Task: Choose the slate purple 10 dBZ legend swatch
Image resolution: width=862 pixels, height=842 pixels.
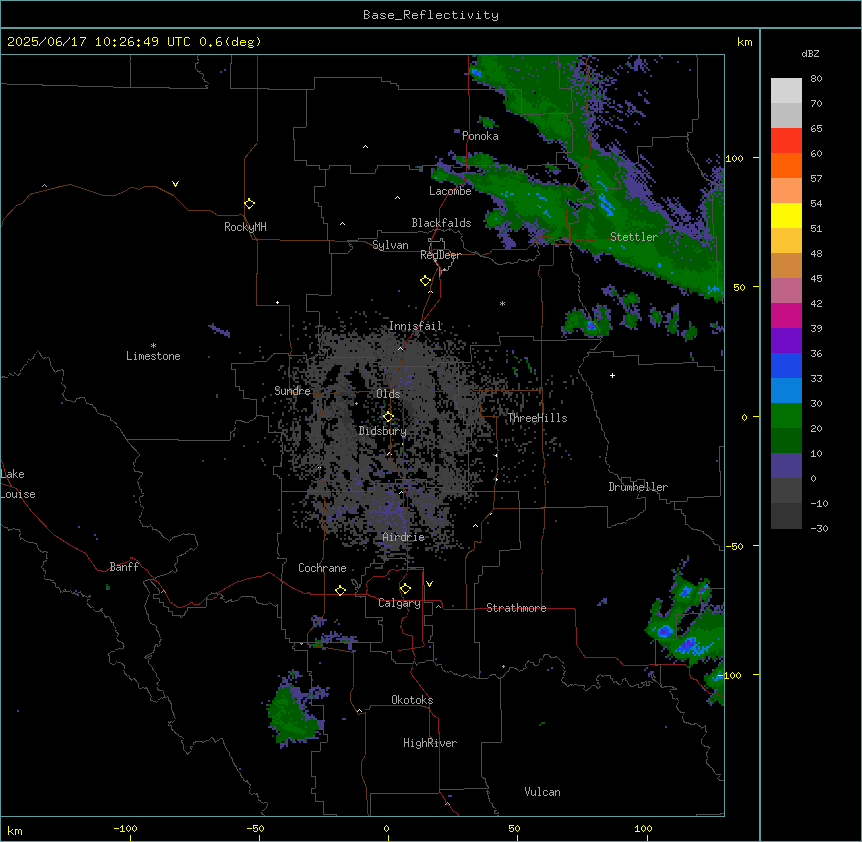Action: [x=786, y=466]
